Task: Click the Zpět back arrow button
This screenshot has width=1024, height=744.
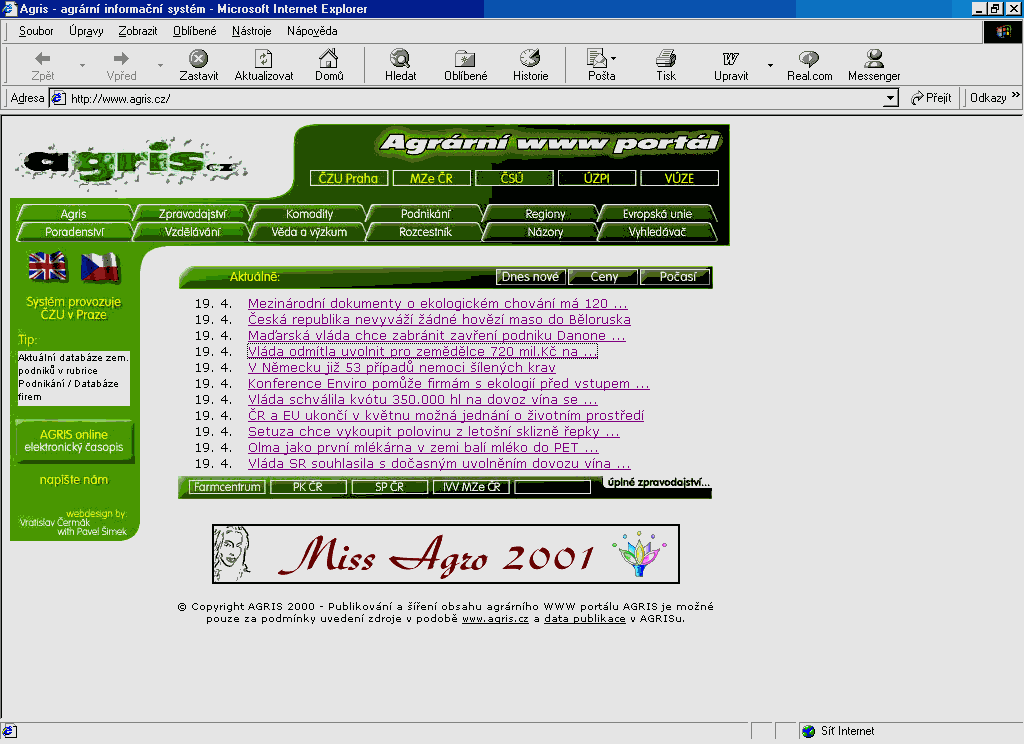Action: coord(42,65)
